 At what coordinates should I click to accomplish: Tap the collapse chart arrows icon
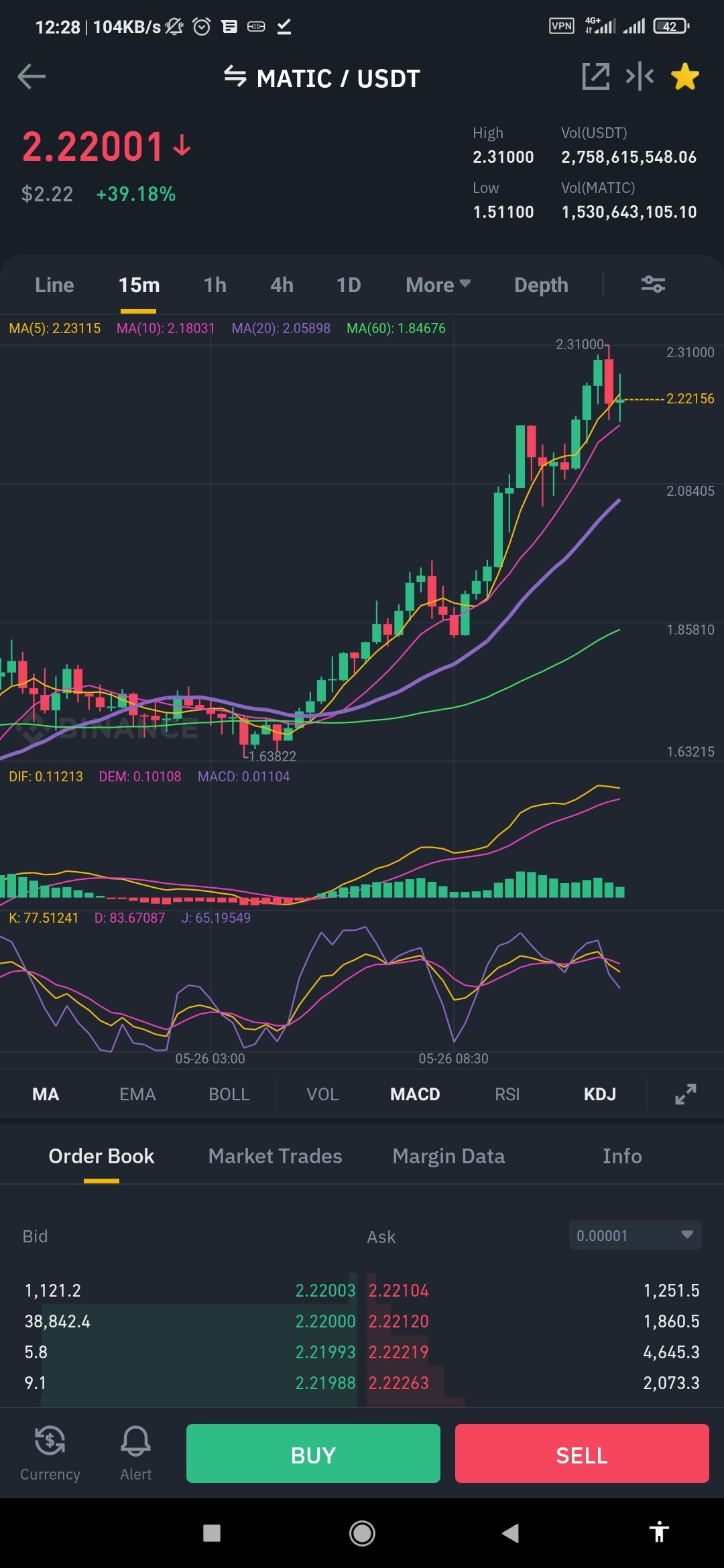pyautogui.click(x=640, y=76)
